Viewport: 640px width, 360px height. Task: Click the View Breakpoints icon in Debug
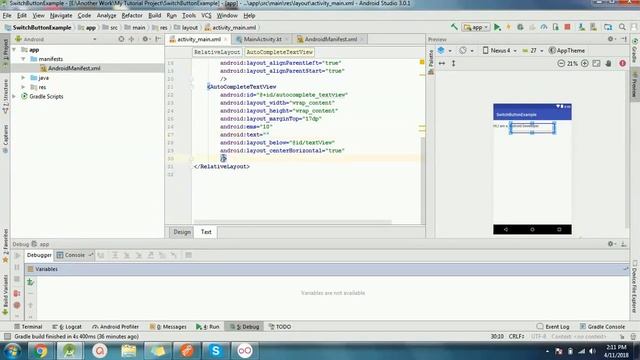(x=17, y=293)
